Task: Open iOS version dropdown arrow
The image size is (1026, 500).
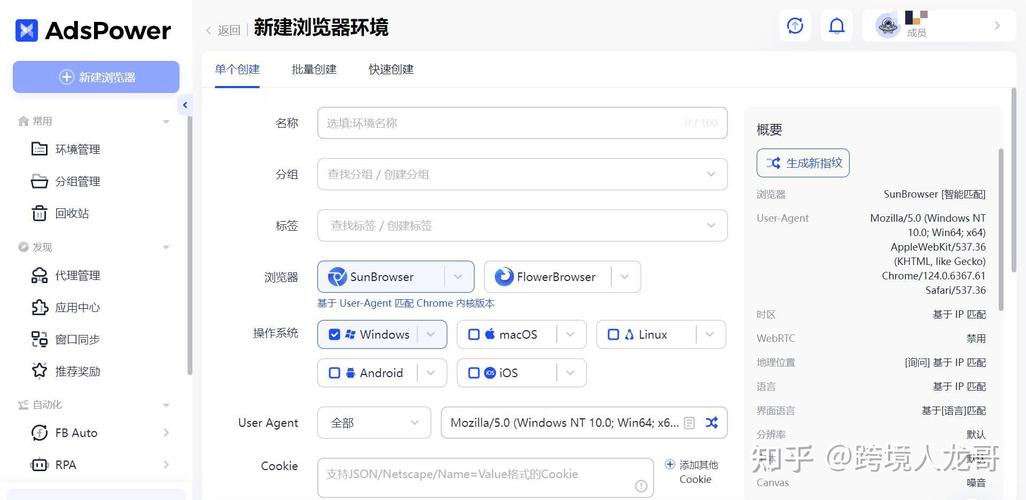Action: pos(571,373)
